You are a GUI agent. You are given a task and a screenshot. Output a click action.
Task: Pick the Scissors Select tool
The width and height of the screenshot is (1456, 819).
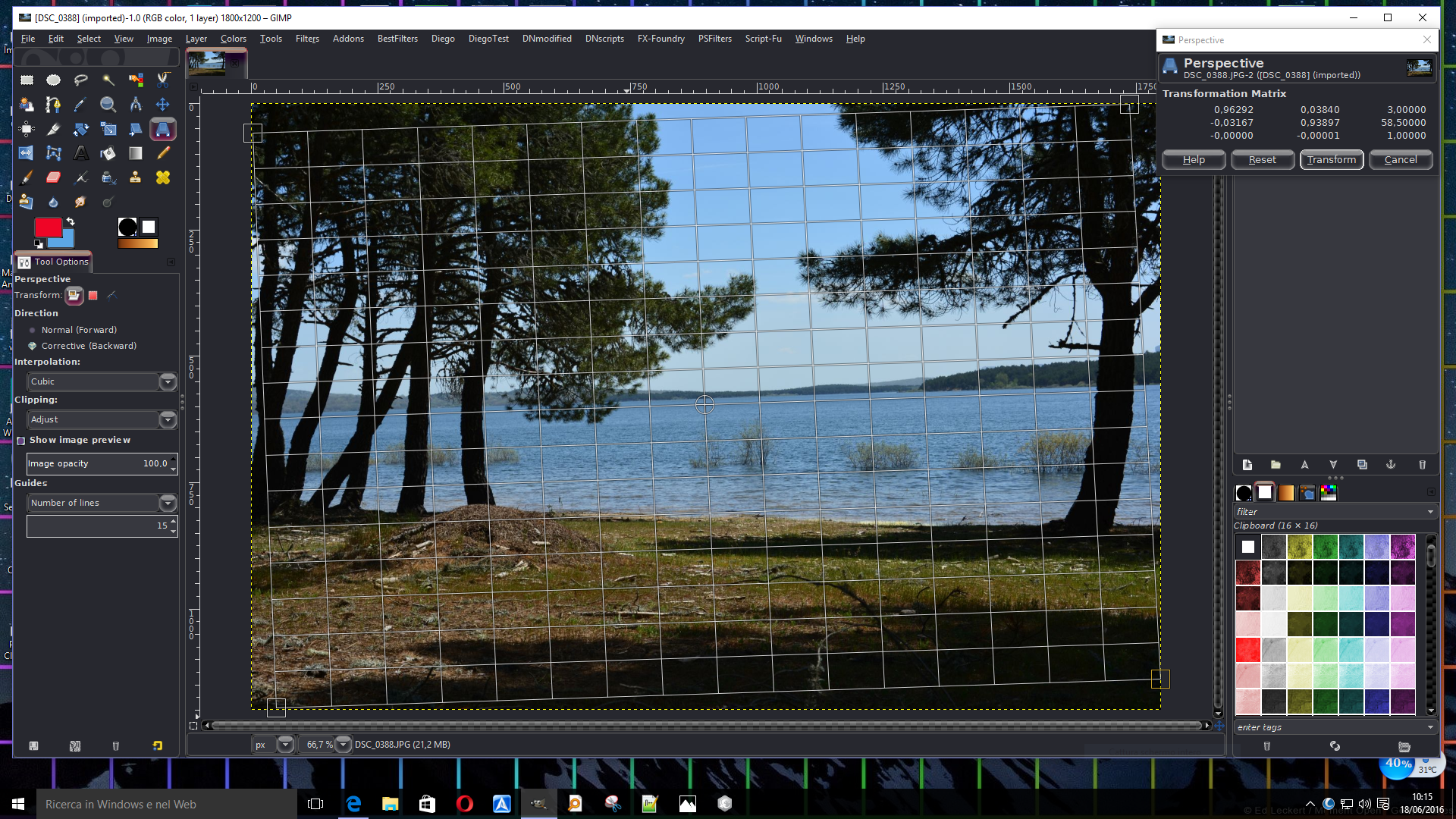pos(162,80)
